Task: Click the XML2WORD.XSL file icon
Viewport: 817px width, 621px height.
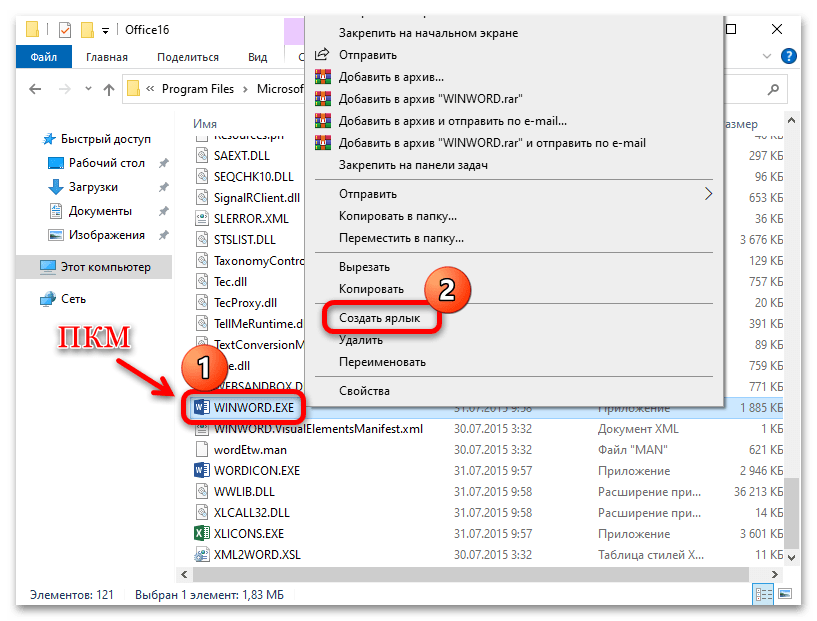Action: coord(202,554)
